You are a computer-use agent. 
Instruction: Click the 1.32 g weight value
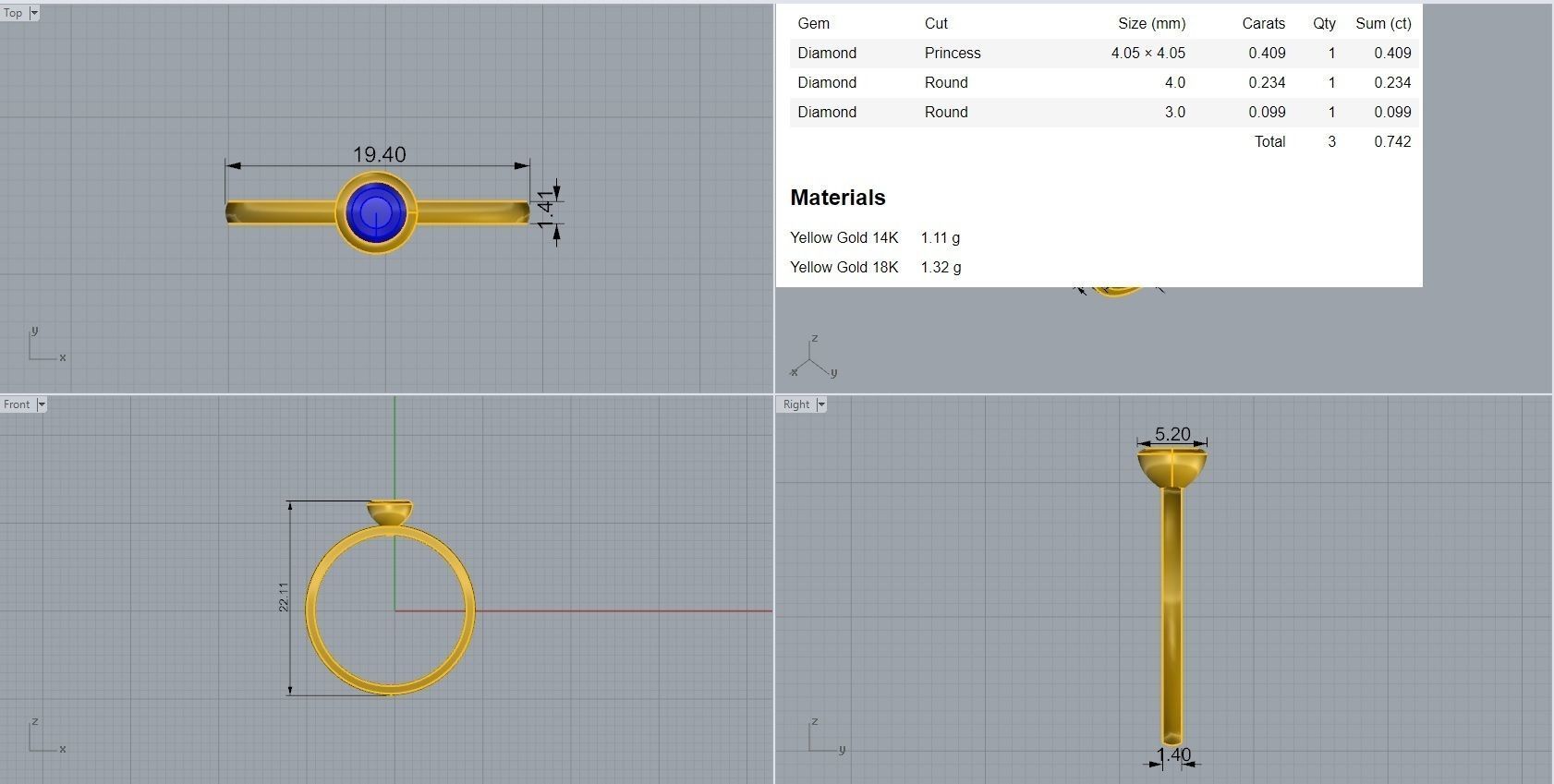(x=941, y=268)
